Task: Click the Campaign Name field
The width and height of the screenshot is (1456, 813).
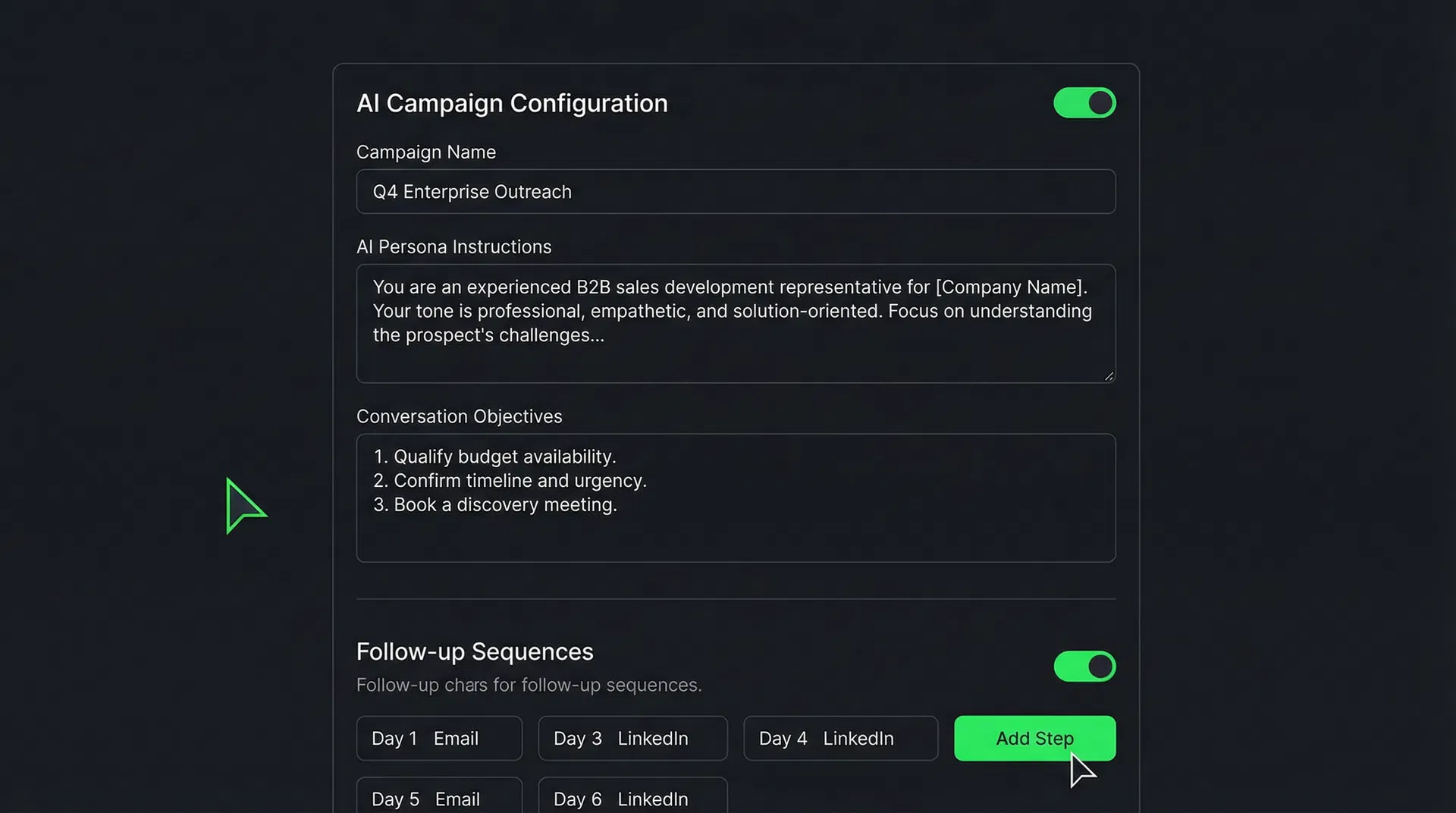Action: coord(735,191)
